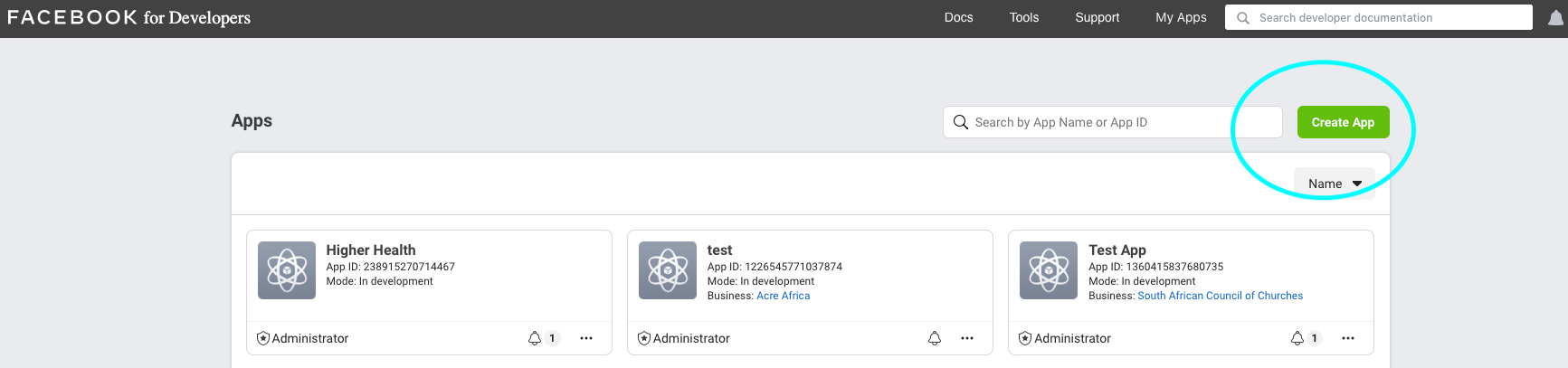Follow the South African Council of Churches link
This screenshot has height=368, width=1568.
point(1221,296)
